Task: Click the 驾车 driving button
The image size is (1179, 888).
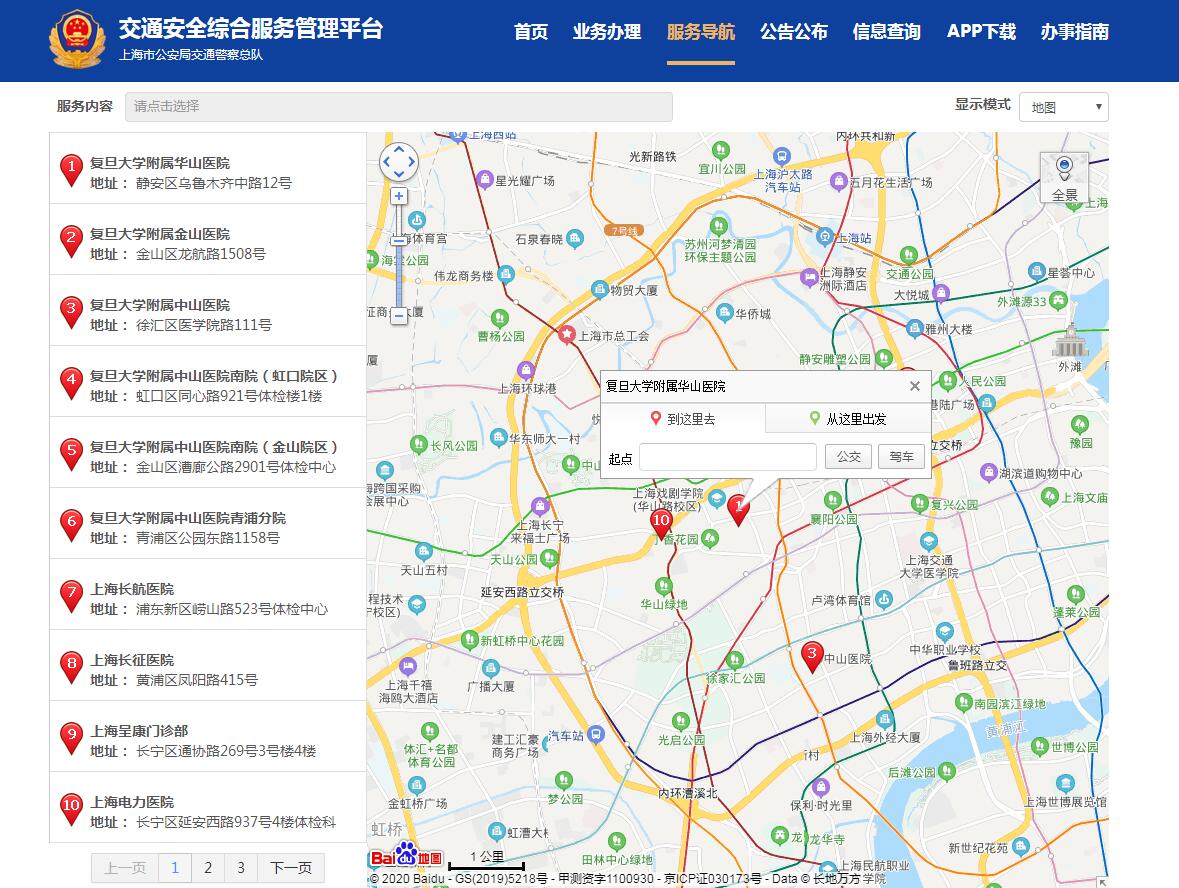Action: (901, 456)
